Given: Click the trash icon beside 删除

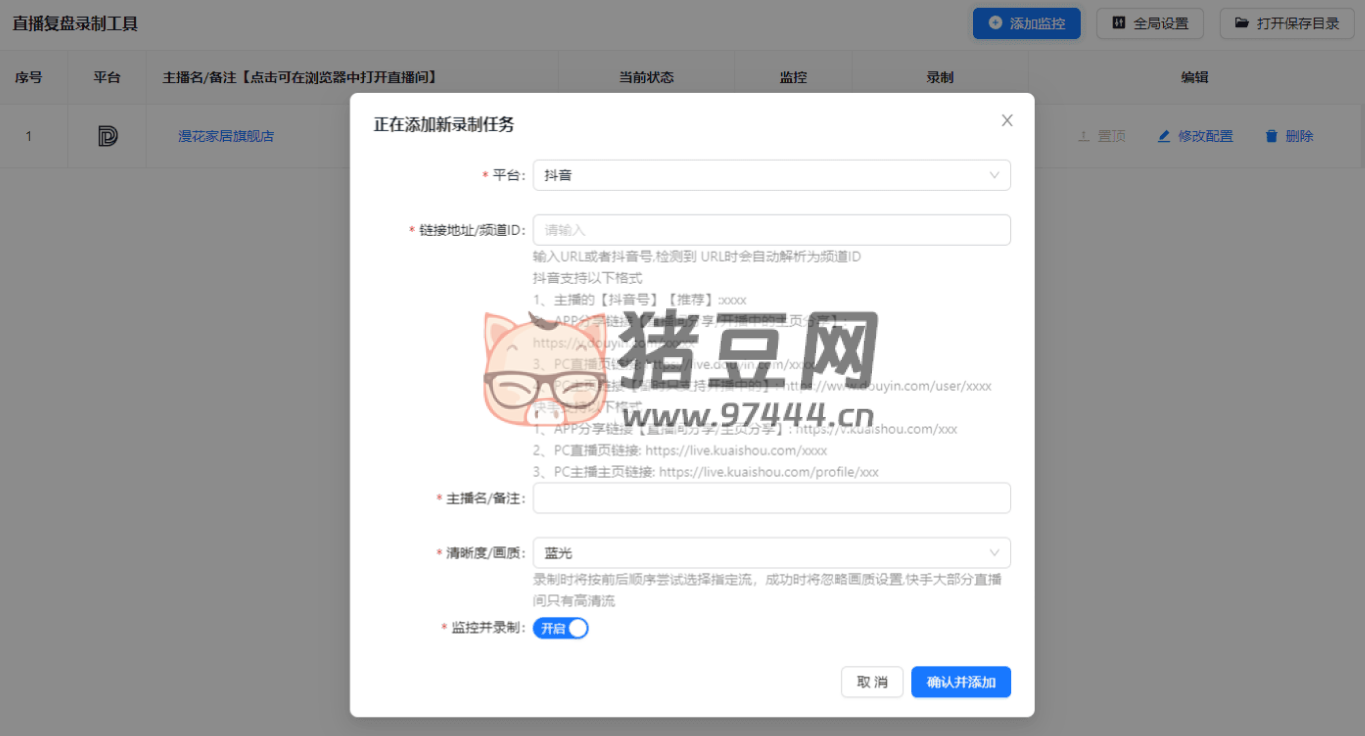Looking at the screenshot, I should pyautogui.click(x=1271, y=136).
